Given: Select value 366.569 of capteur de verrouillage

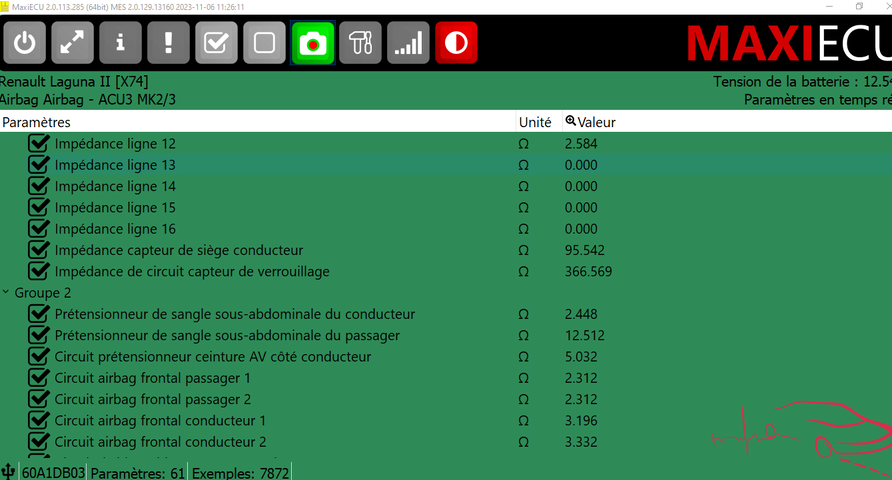Looking at the screenshot, I should (588, 272).
